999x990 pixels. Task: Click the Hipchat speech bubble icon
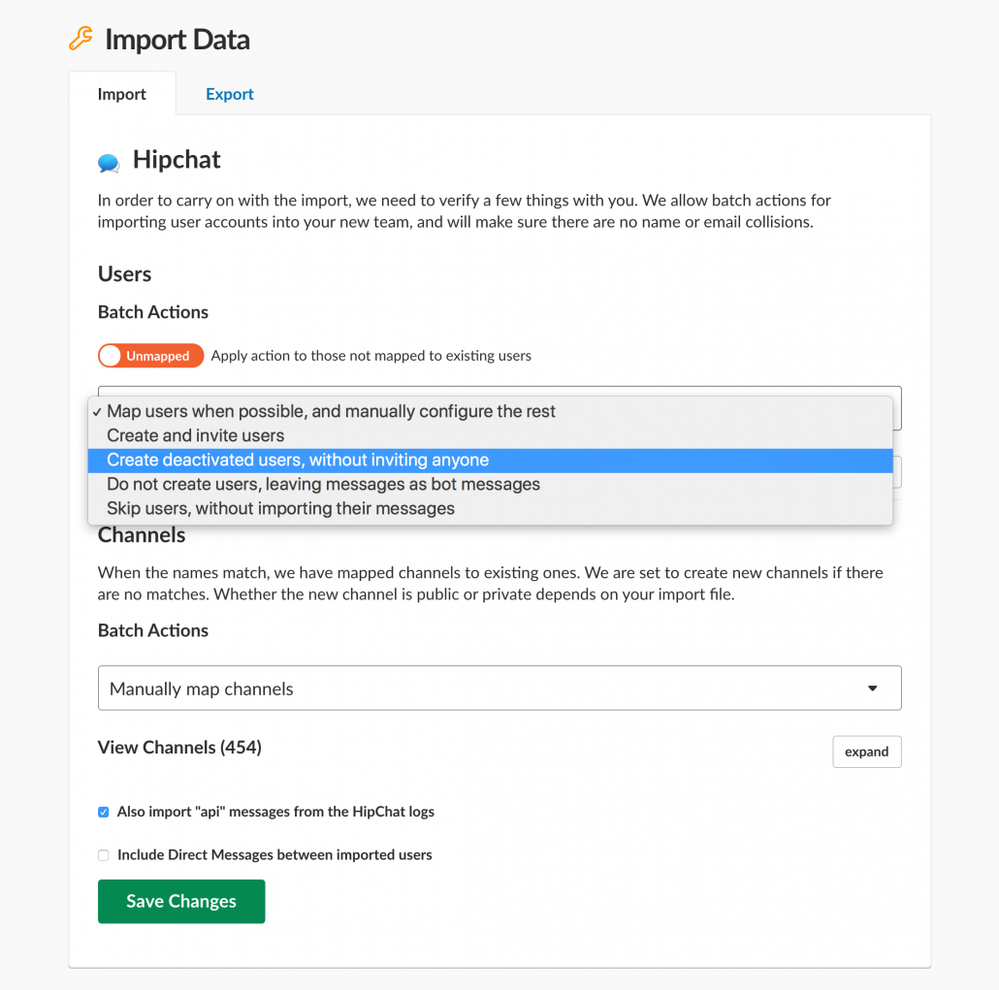pyautogui.click(x=108, y=163)
